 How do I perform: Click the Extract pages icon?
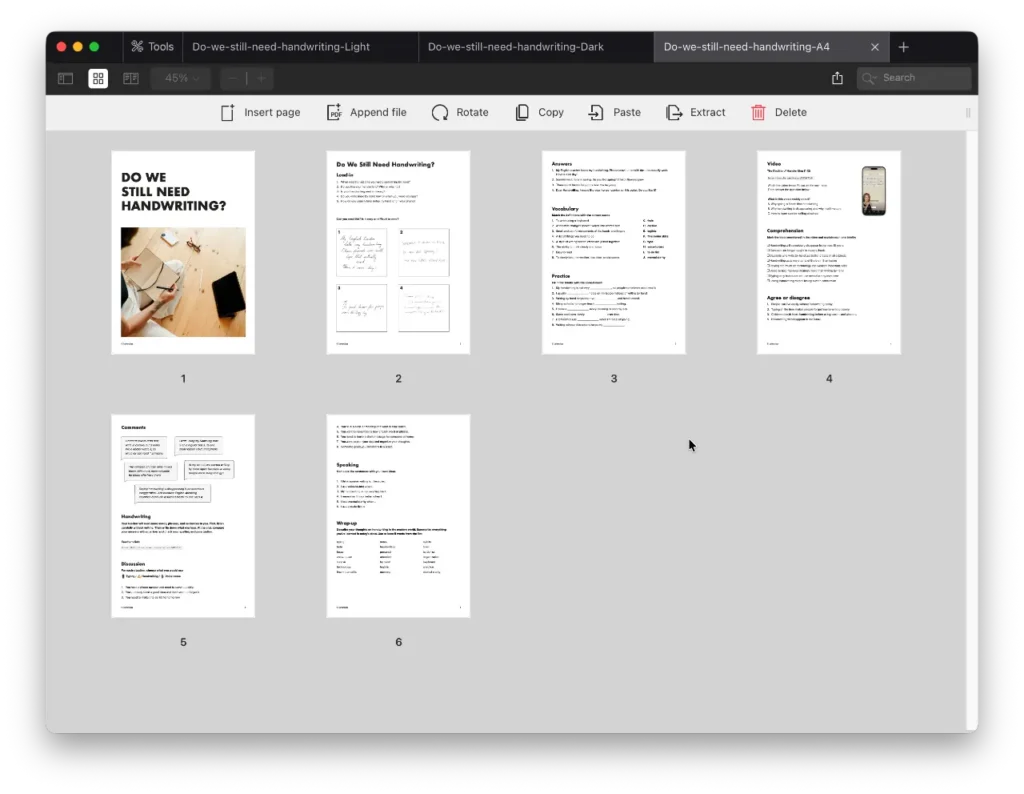tap(674, 113)
